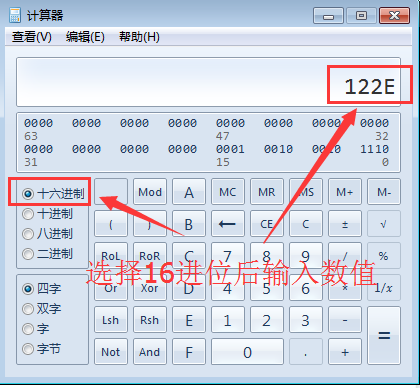Click the ± sign toggle button
This screenshot has width=420, height=388.
345,224
